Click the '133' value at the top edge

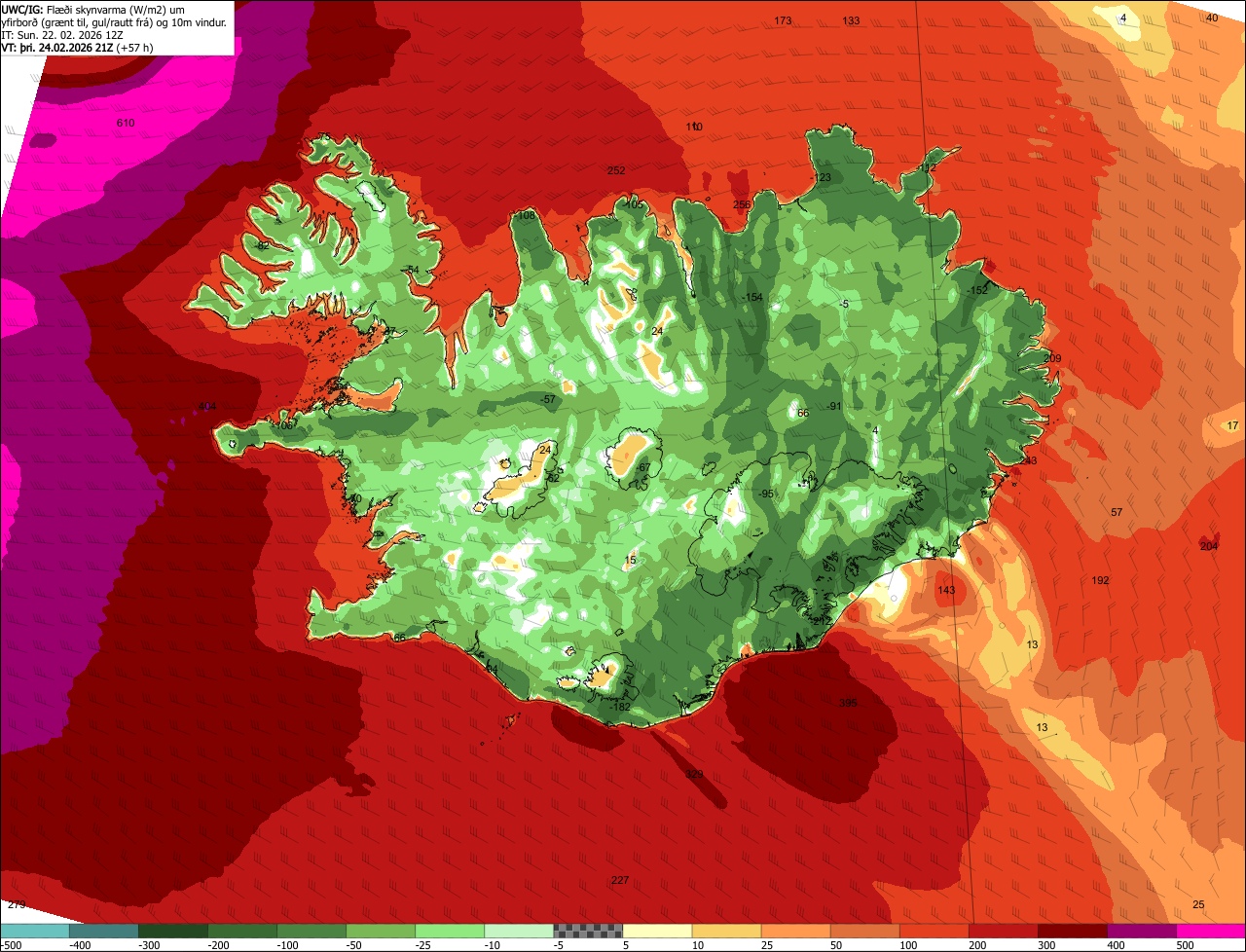coord(851,20)
